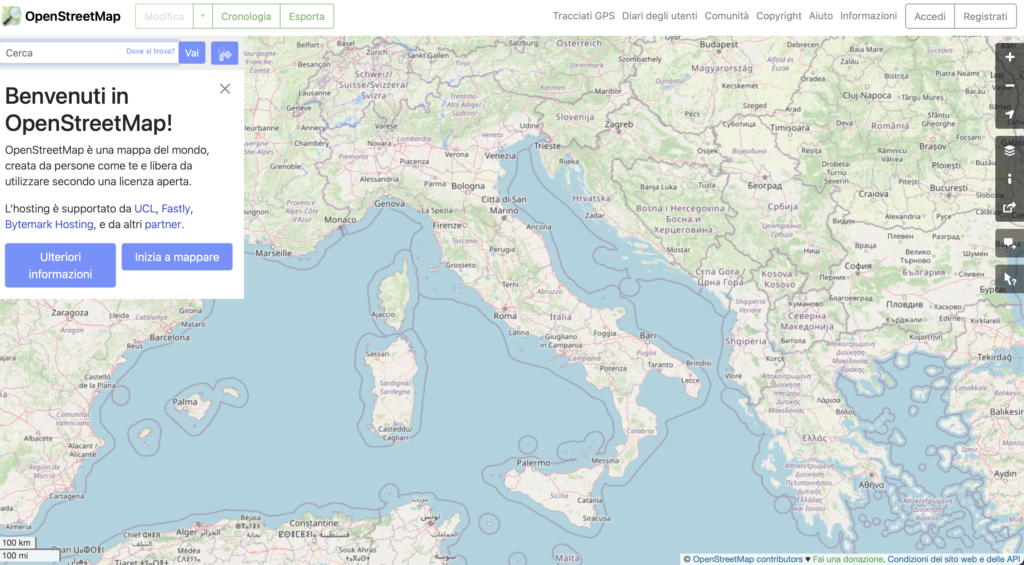Open the map layers panel
This screenshot has width=1024, height=565.
(1010, 151)
